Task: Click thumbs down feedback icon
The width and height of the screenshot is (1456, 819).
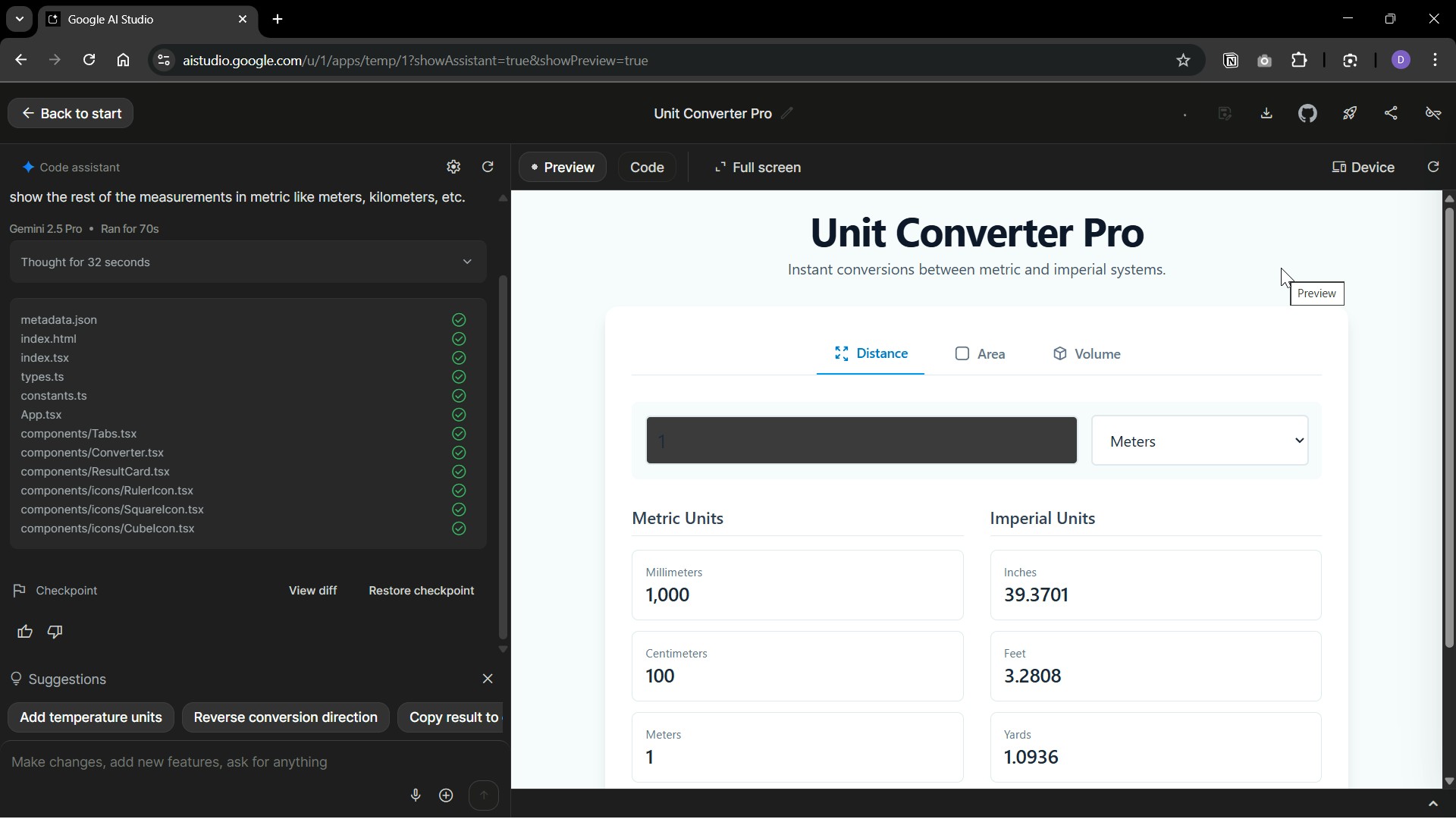Action: tap(55, 632)
